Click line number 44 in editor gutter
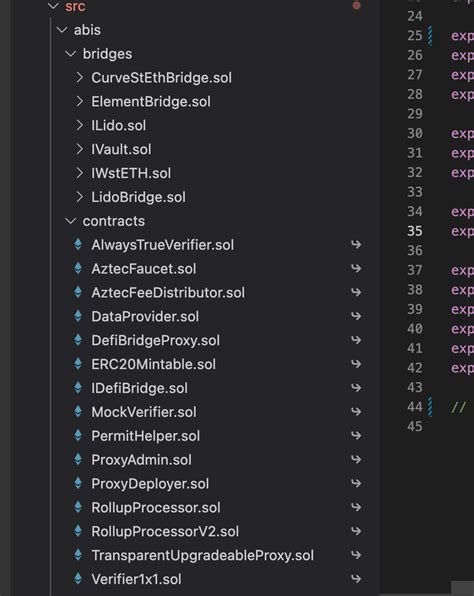Viewport: 474px width, 596px height. [415, 407]
